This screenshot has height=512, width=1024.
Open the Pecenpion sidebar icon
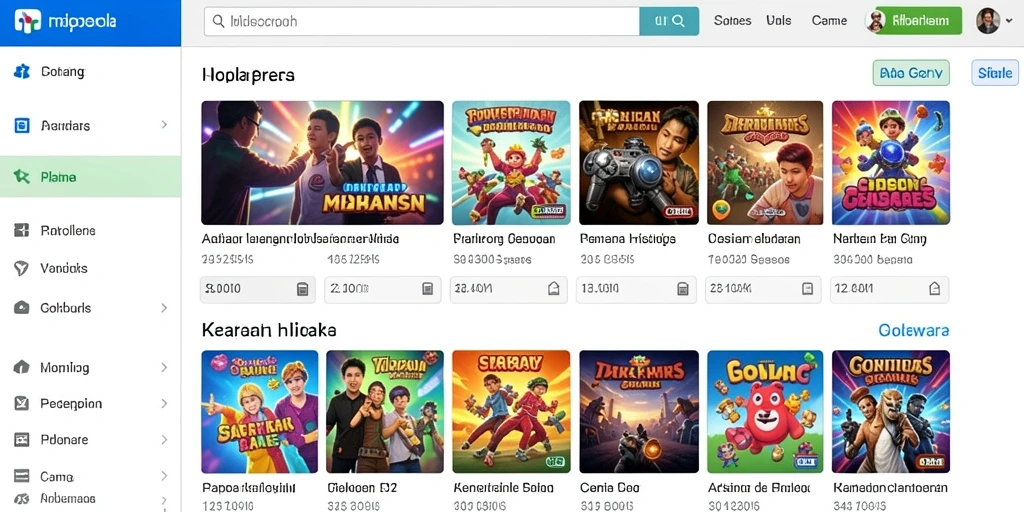click(x=22, y=404)
